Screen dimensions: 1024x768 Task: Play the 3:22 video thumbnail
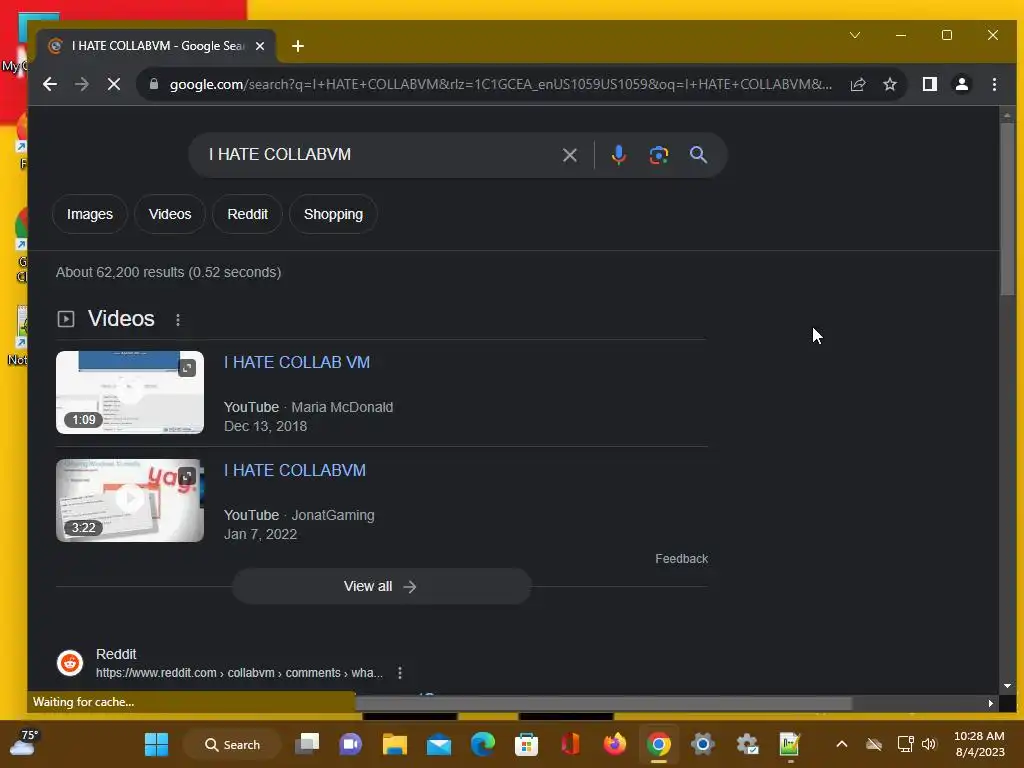(130, 500)
